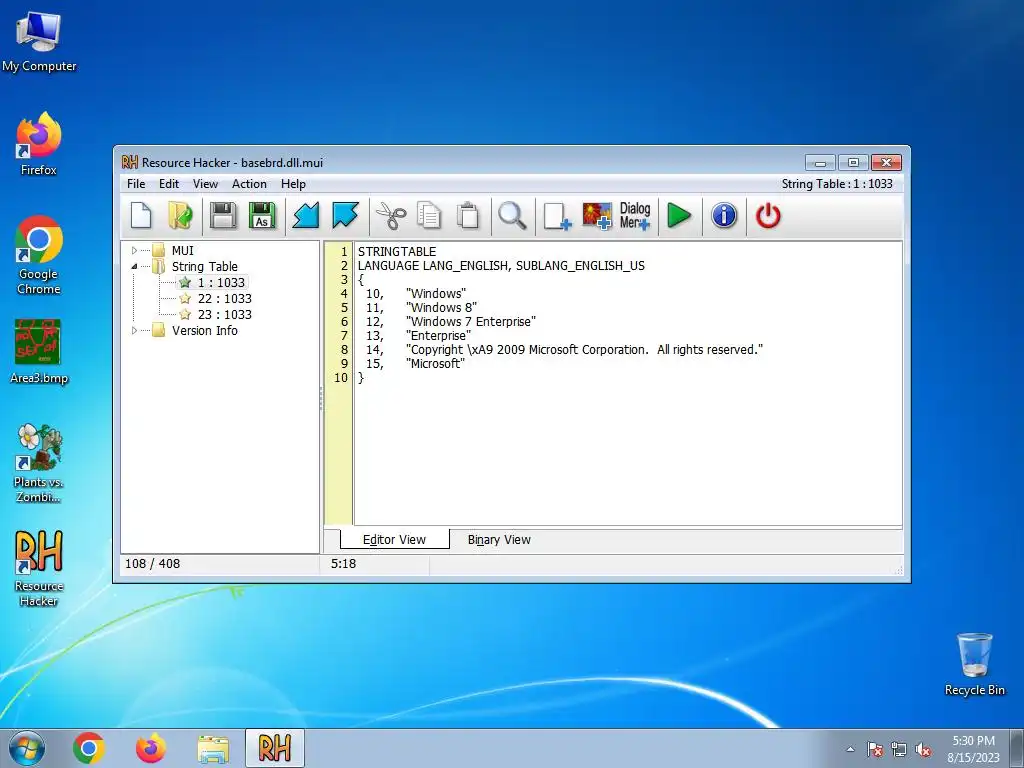This screenshot has width=1024, height=768.
Task: Click the "Windows 7 Enterprise" string line
Action: 470,321
